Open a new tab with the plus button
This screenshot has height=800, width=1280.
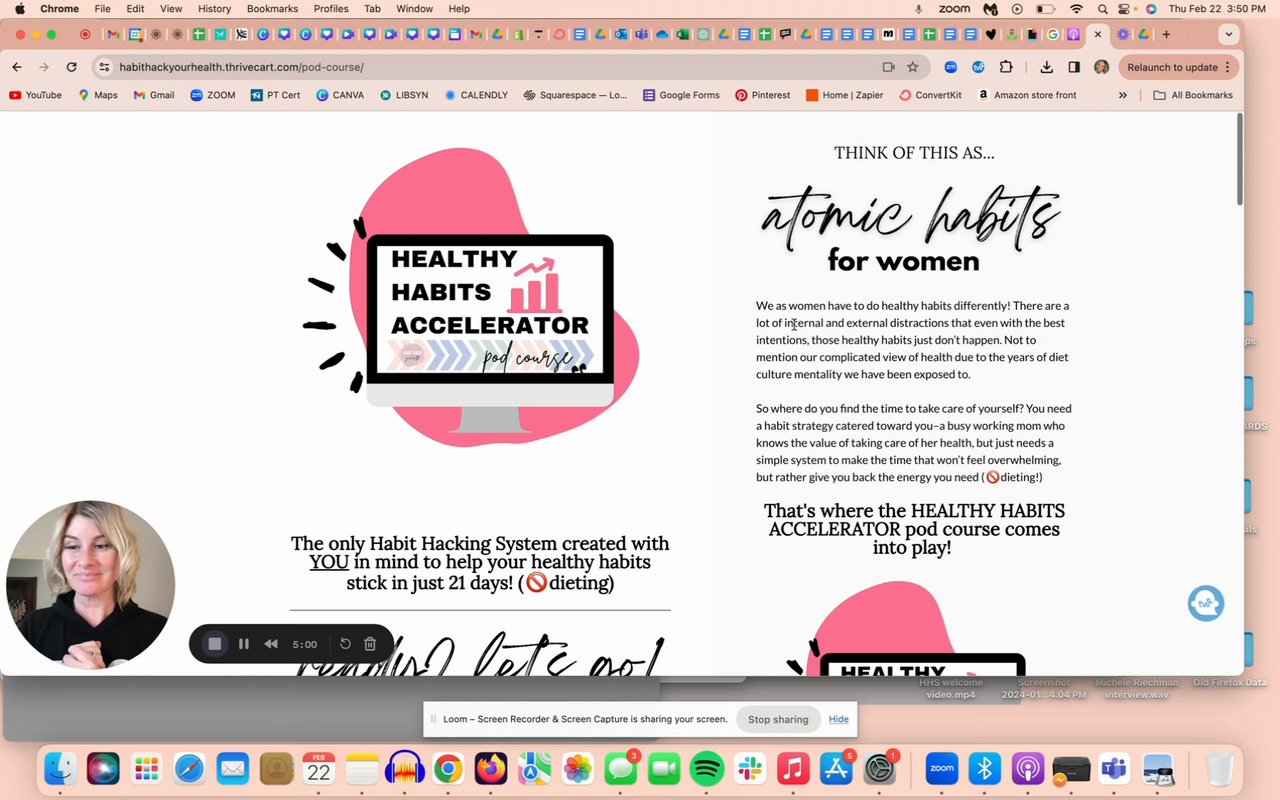(1166, 34)
